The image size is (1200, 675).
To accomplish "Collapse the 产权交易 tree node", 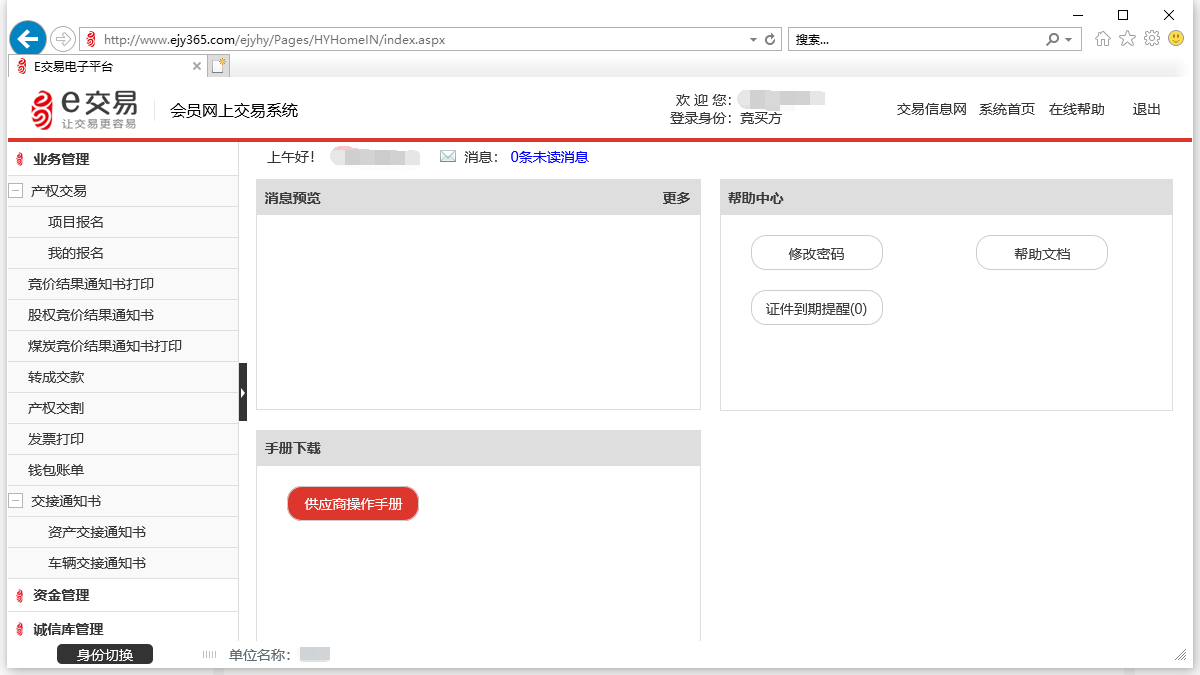I will point(15,190).
